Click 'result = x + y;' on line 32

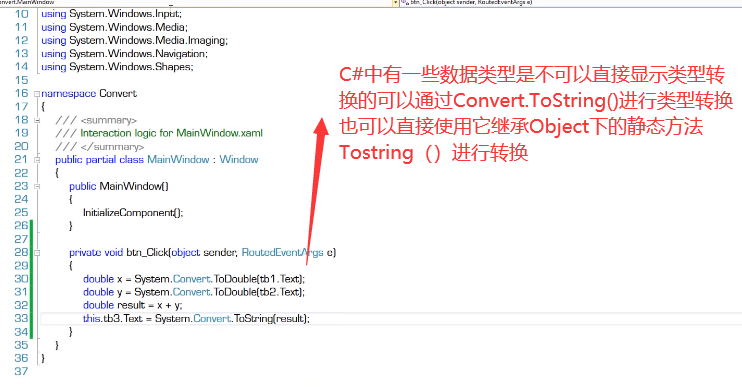pyautogui.click(x=150, y=305)
